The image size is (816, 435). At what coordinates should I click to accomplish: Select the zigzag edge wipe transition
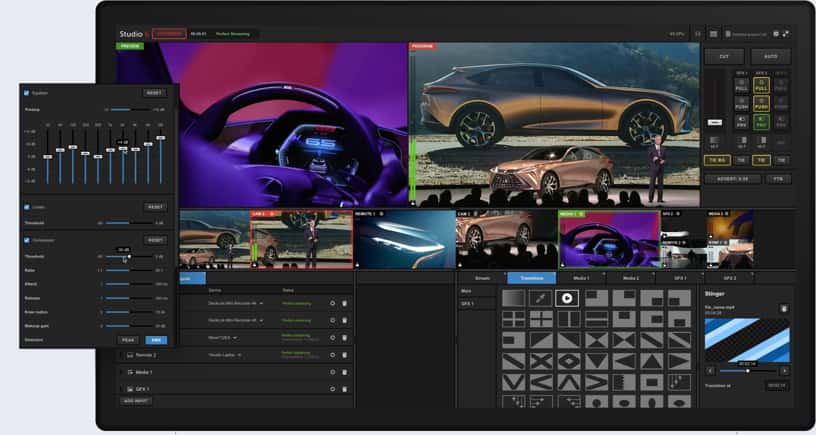[623, 382]
